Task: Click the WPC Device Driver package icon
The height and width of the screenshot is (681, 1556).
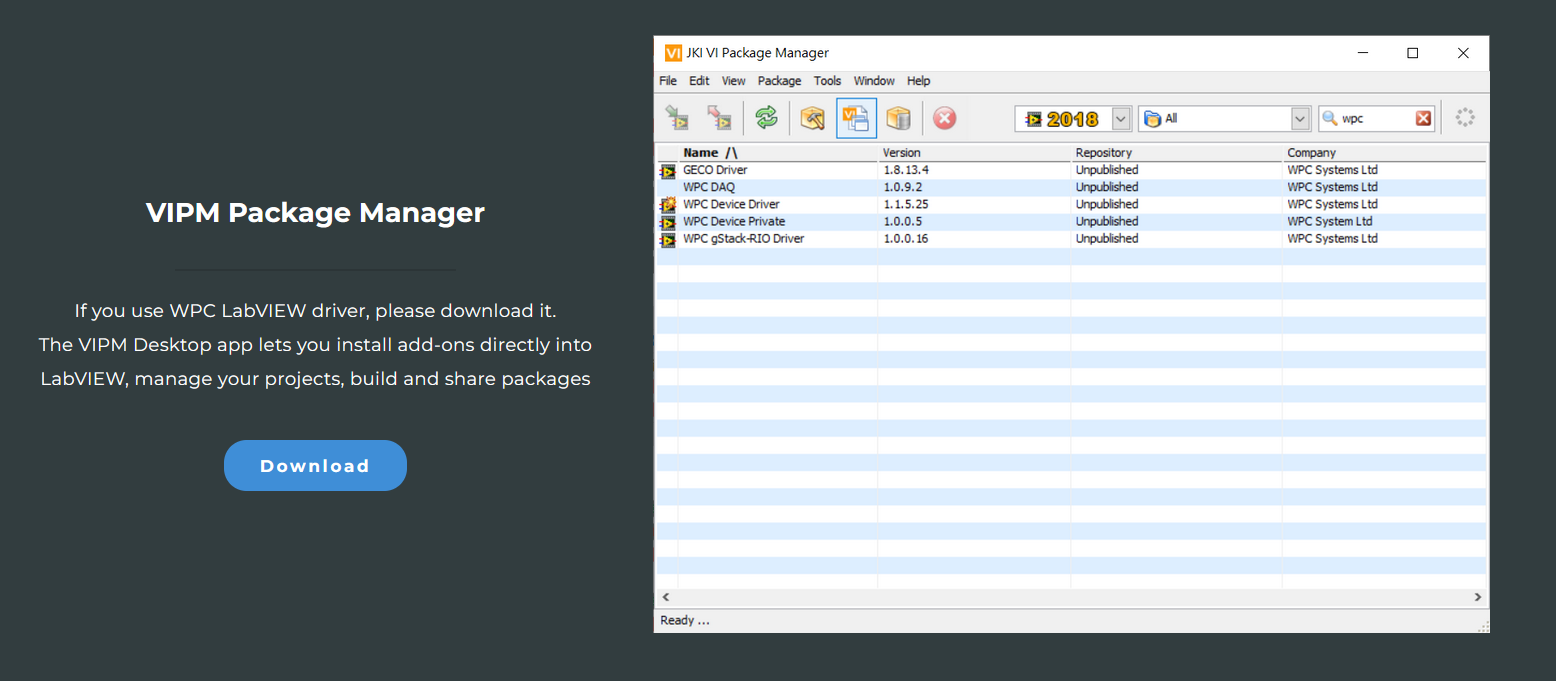Action: (667, 204)
